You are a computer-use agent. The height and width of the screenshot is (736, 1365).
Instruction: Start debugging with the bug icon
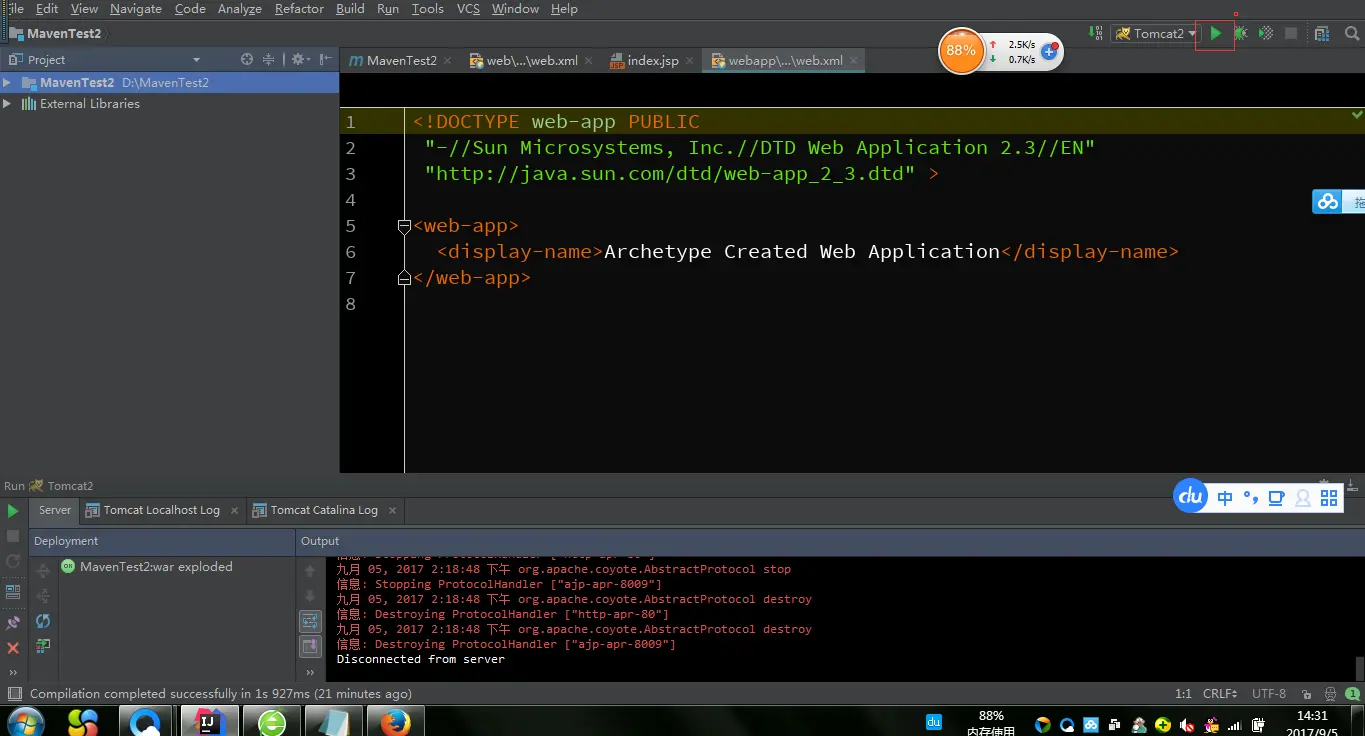1241,33
